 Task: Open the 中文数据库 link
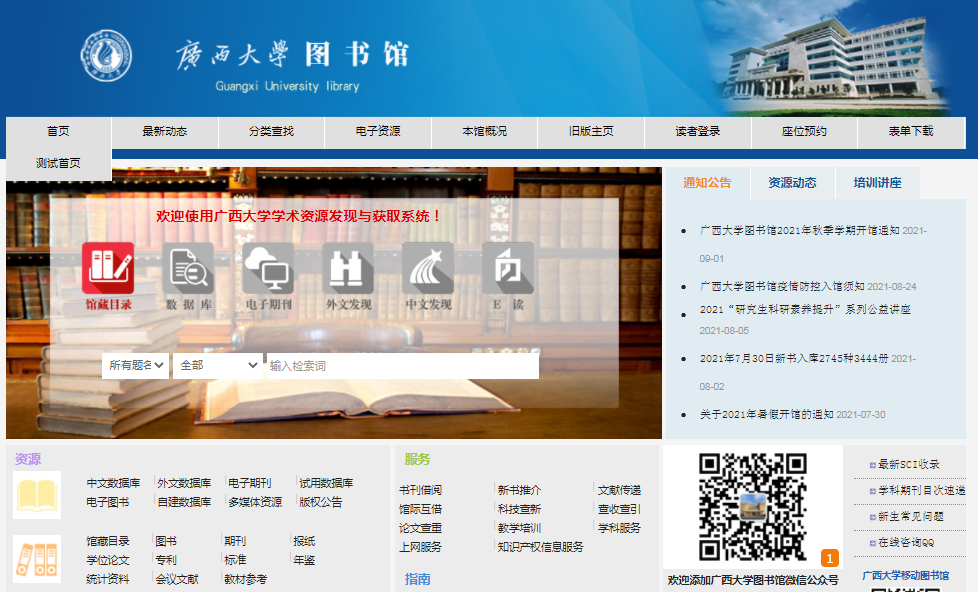114,483
